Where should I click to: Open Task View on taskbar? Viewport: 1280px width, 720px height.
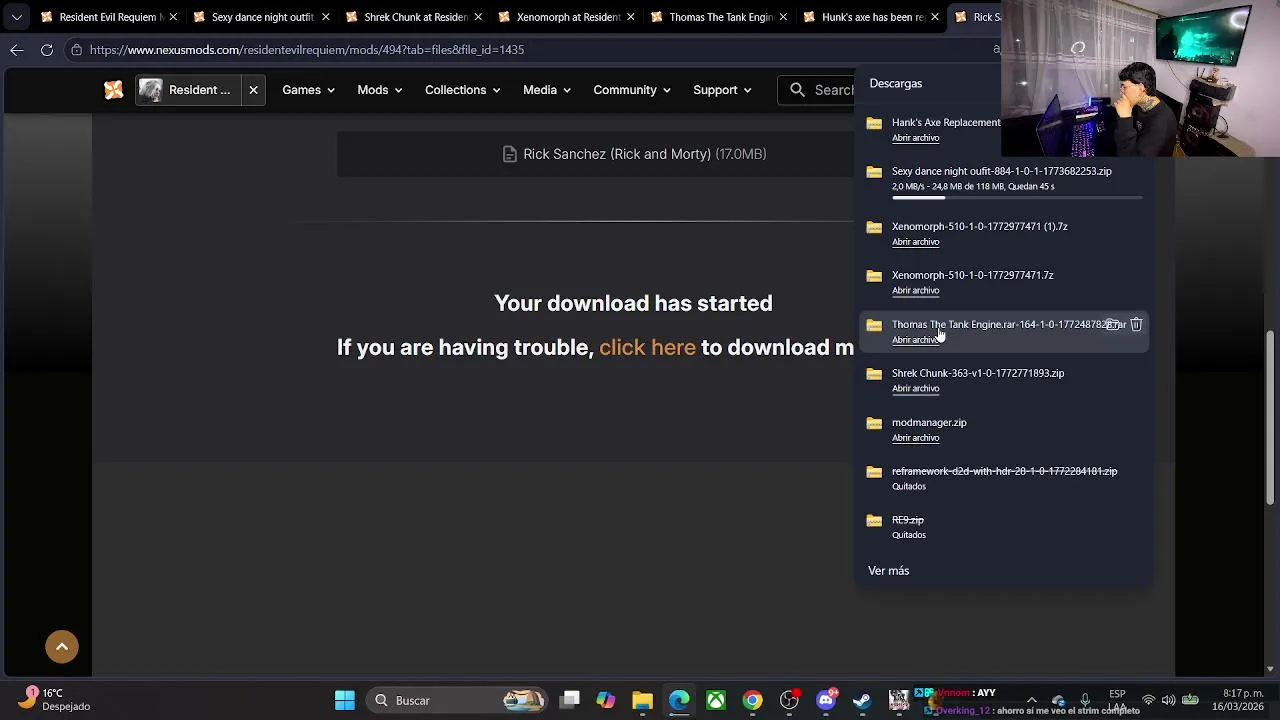click(x=570, y=700)
